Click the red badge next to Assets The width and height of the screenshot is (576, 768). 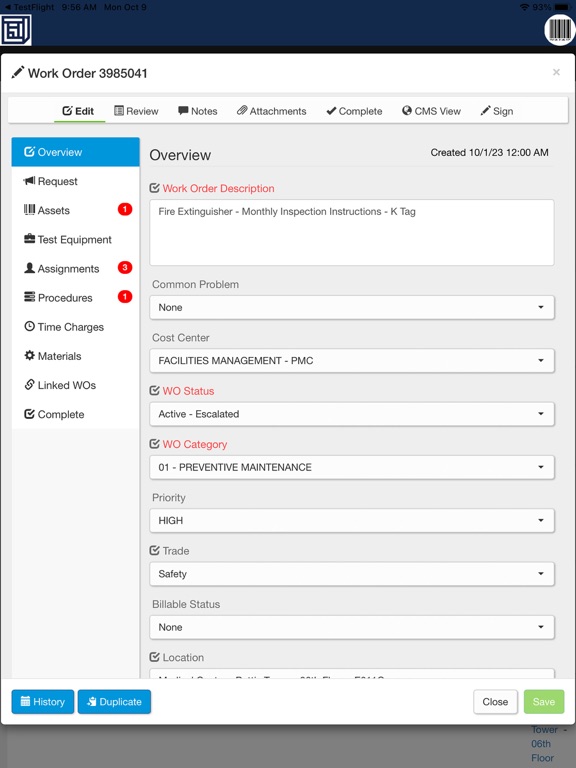point(125,209)
